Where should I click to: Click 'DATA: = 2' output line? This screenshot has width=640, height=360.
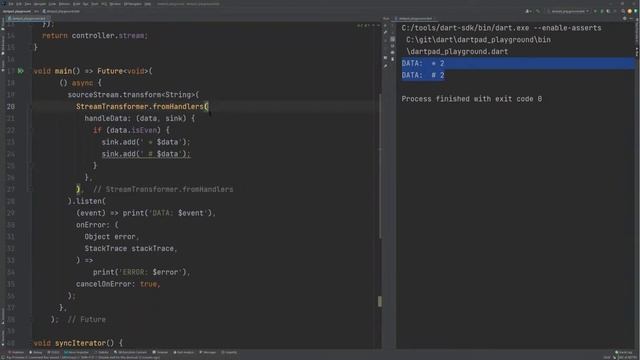(x=422, y=63)
